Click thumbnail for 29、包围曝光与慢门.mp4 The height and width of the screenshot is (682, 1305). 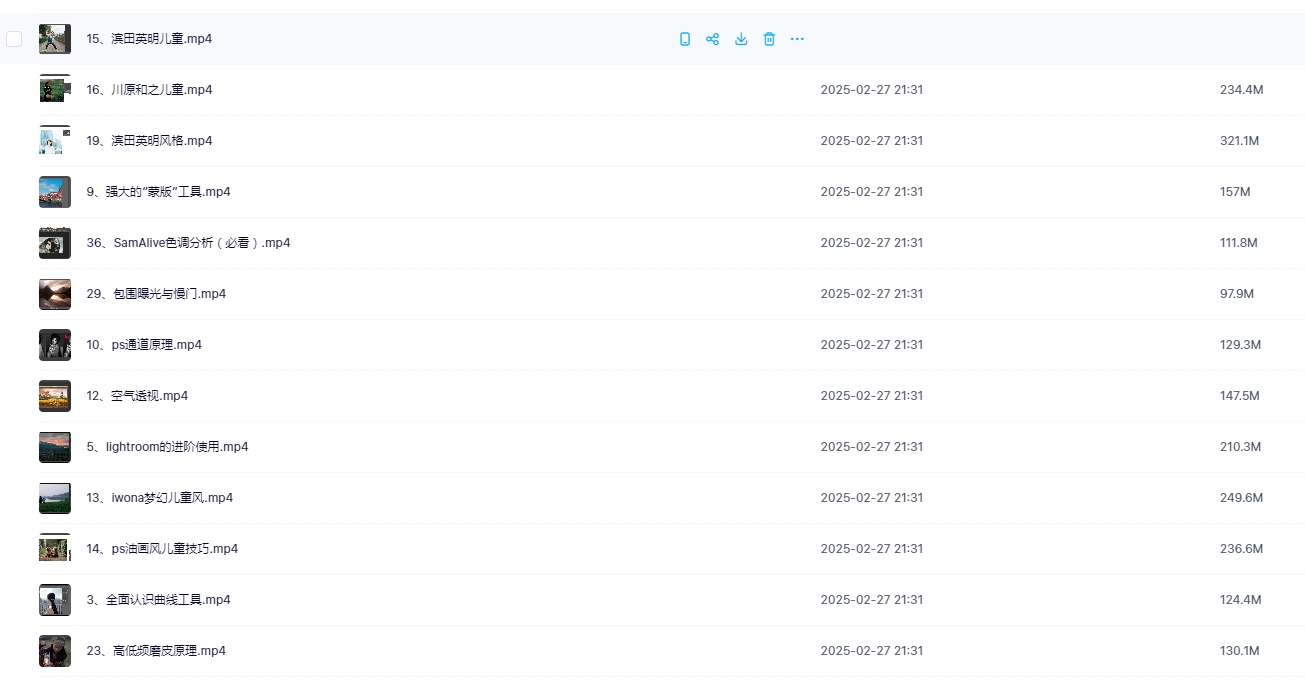click(54, 294)
